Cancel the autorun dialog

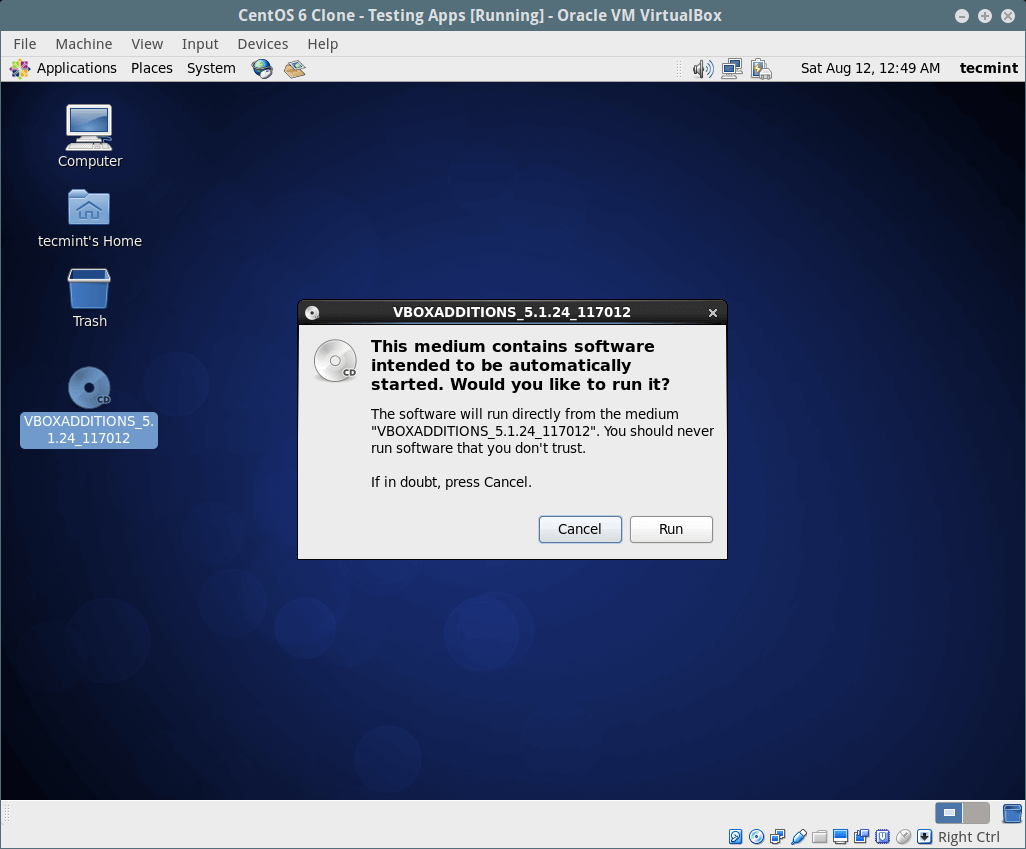point(580,529)
